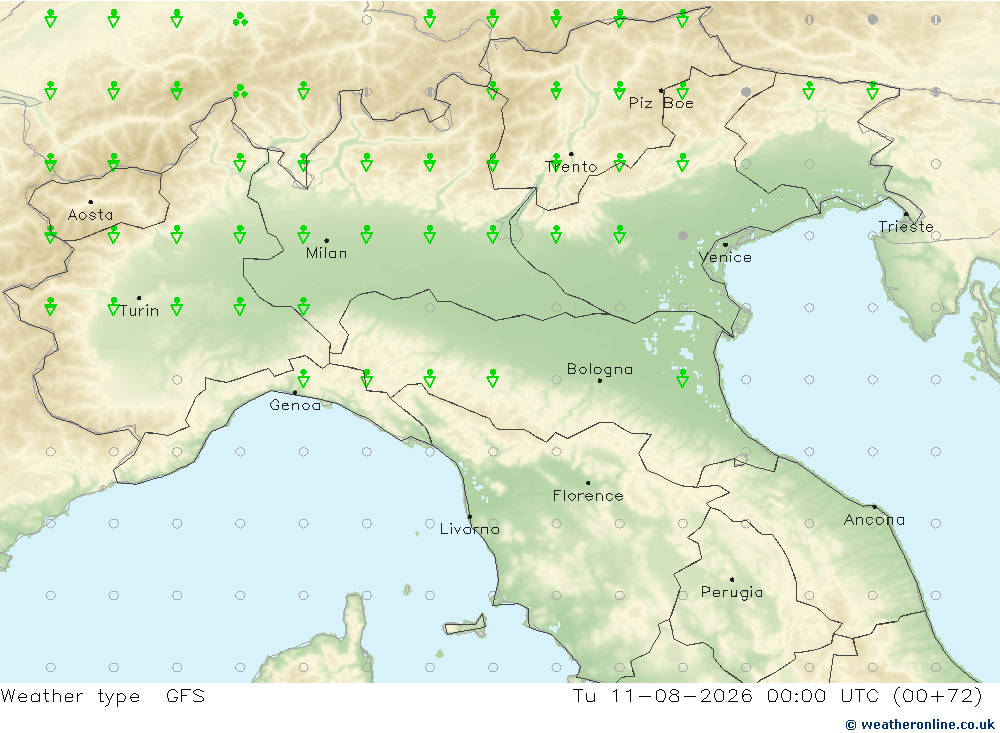The width and height of the screenshot is (1000, 733).
Task: Click the three-dot symbol in the top marker row
Action: coord(240,19)
